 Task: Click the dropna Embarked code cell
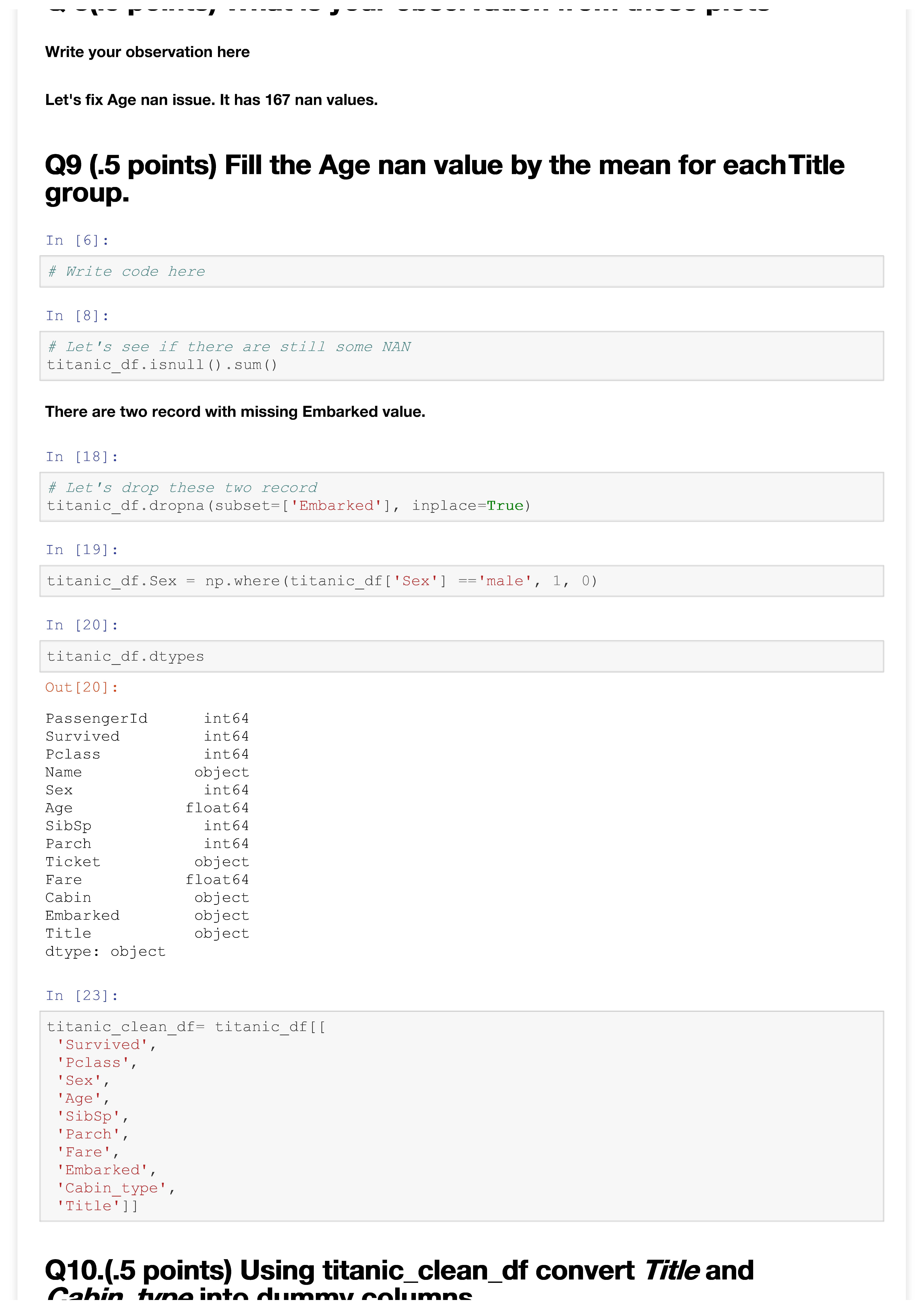(x=461, y=497)
